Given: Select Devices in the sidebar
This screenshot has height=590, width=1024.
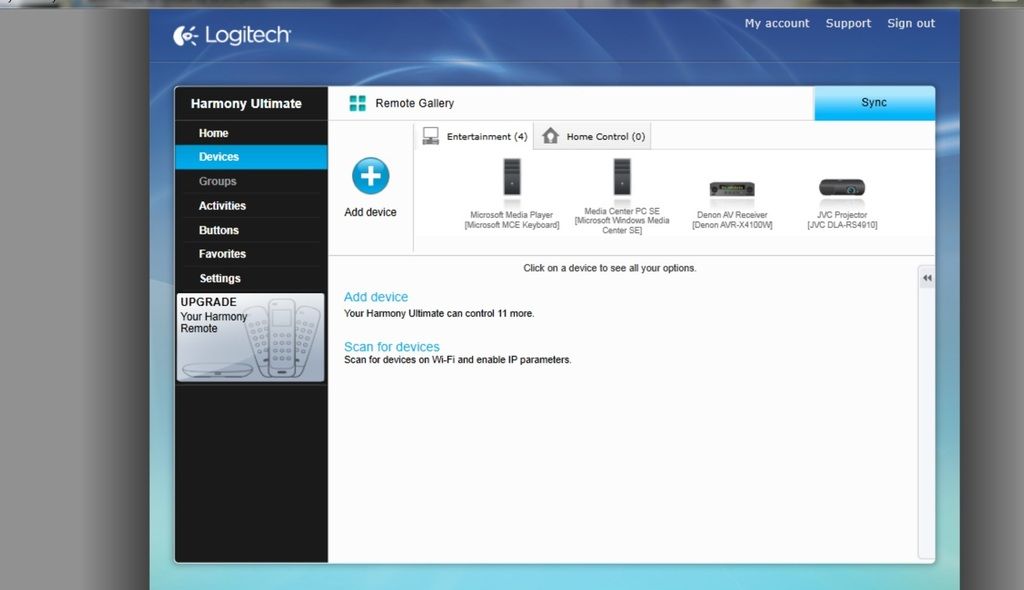Looking at the screenshot, I should pos(251,157).
